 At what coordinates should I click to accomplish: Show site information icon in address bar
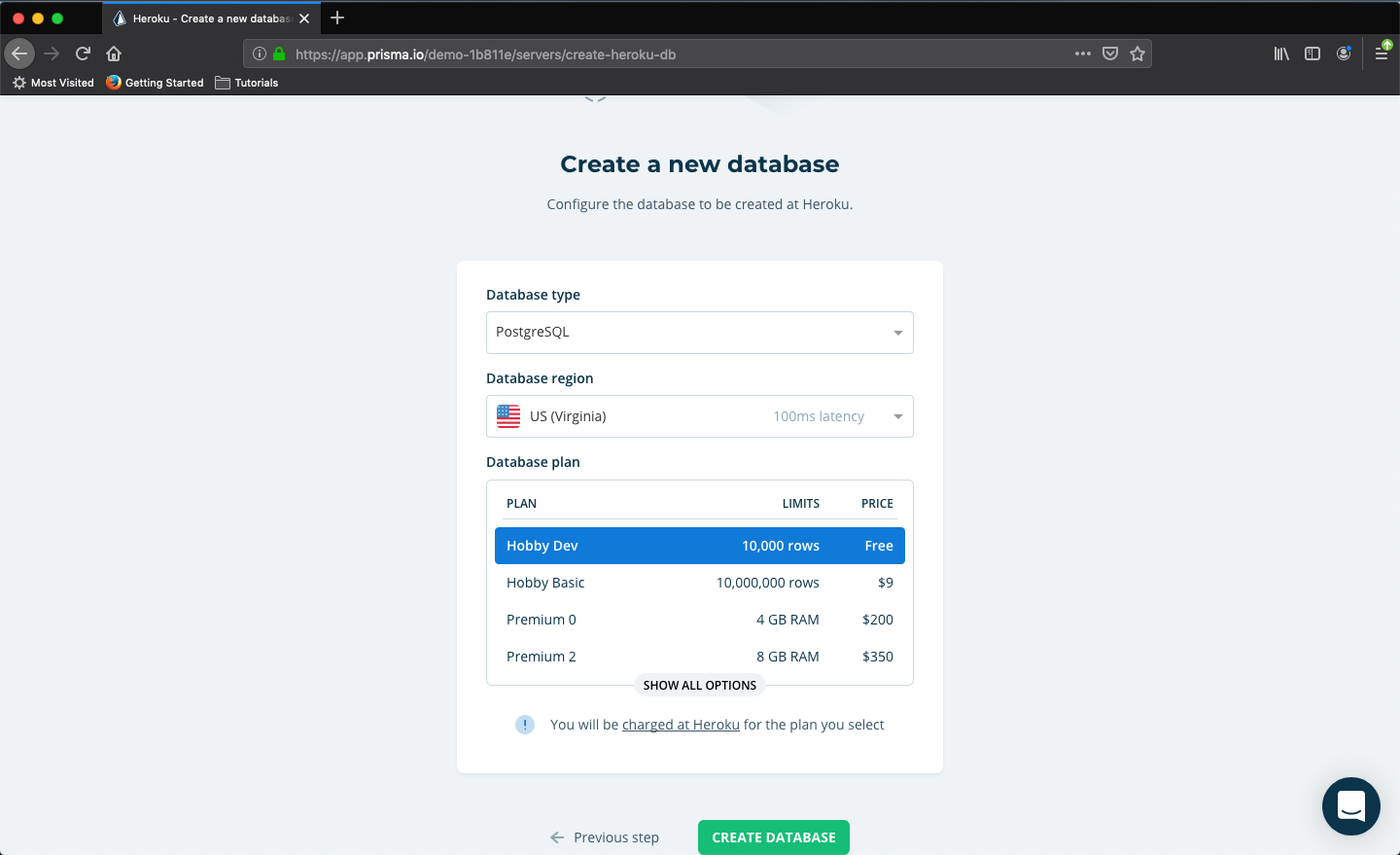coord(260,53)
